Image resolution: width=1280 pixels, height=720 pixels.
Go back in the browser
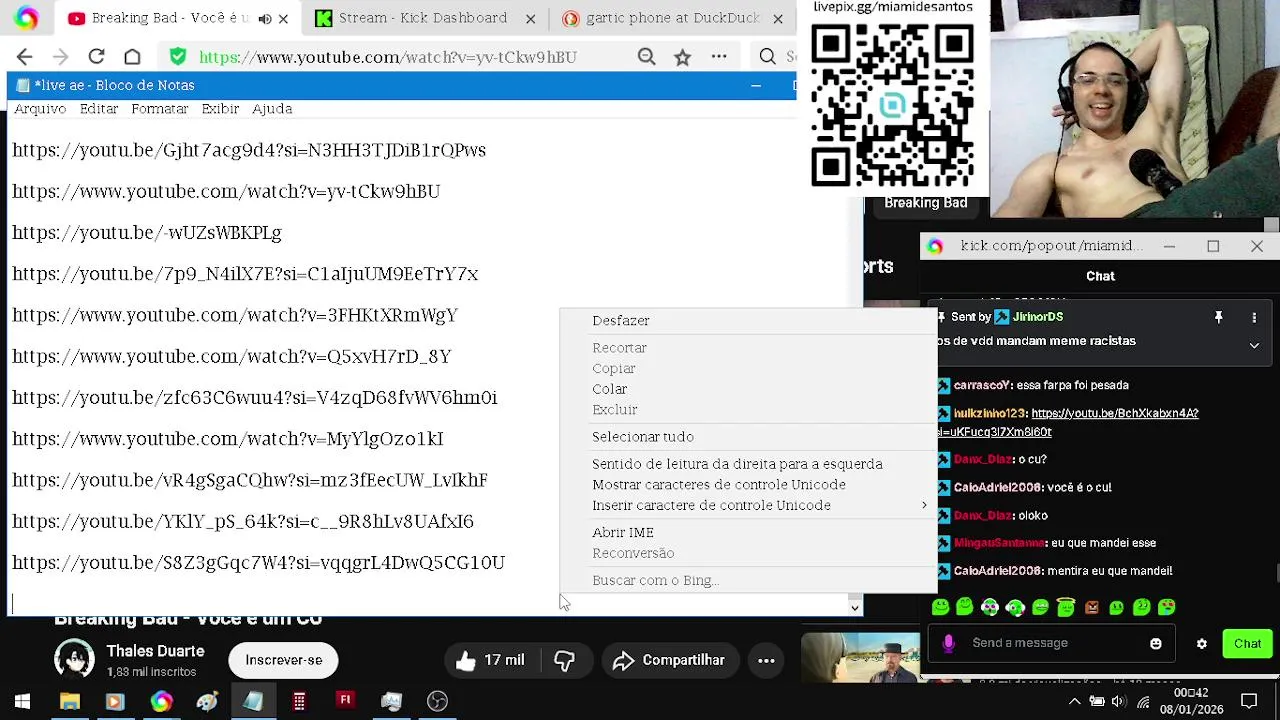coord(25,57)
